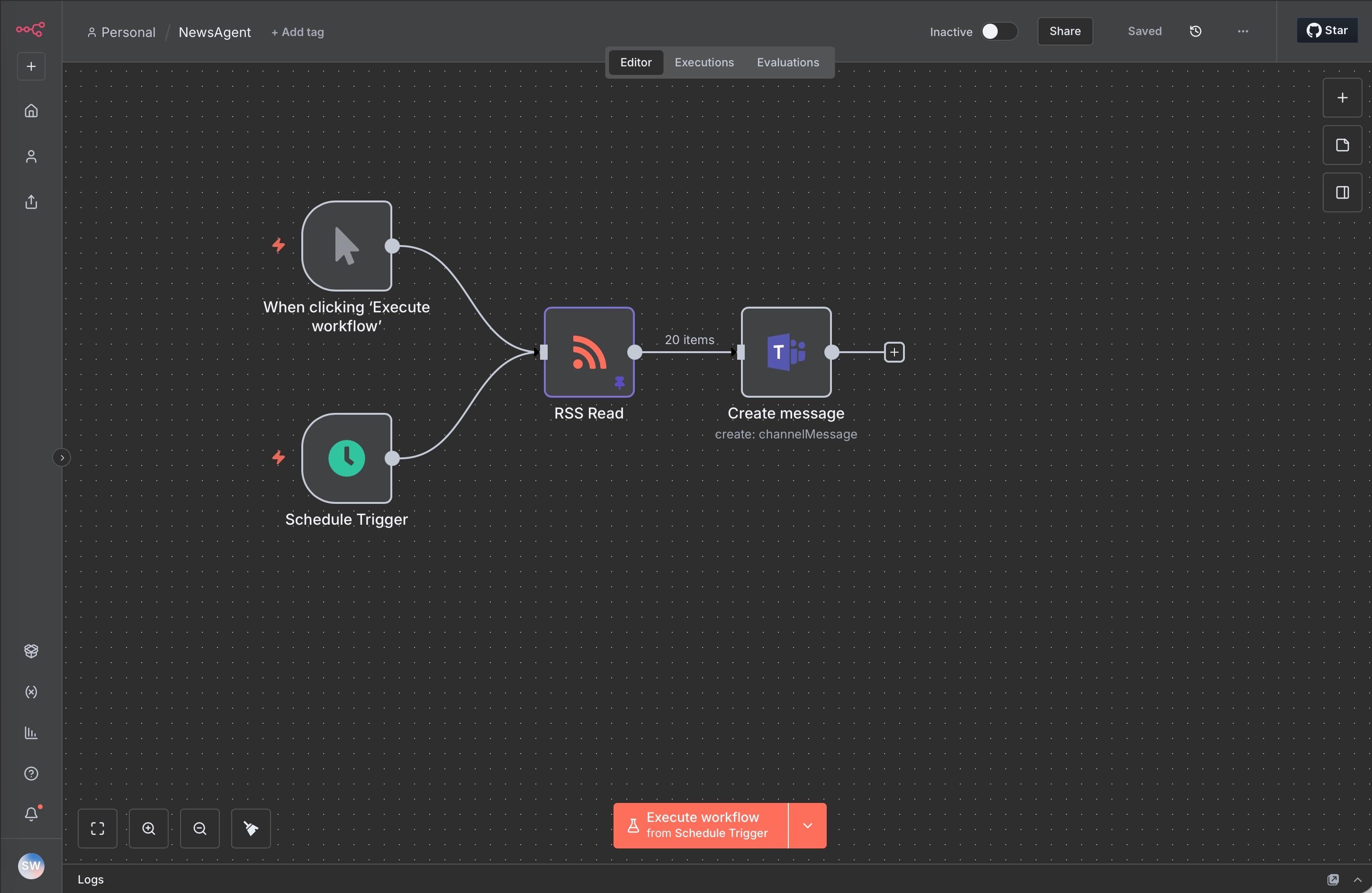This screenshot has width=1372, height=893.
Task: Click fit-to-view canvas icon
Action: click(98, 829)
